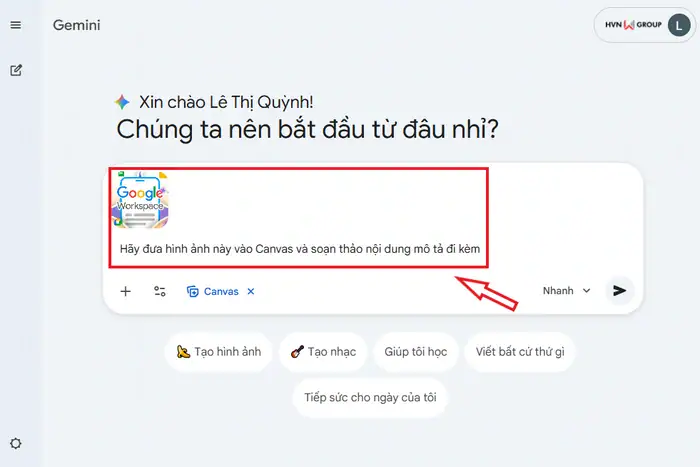Image resolution: width=700 pixels, height=467 pixels.
Task: Choose Viết bất cứ thứ gì suggestion
Action: click(520, 352)
